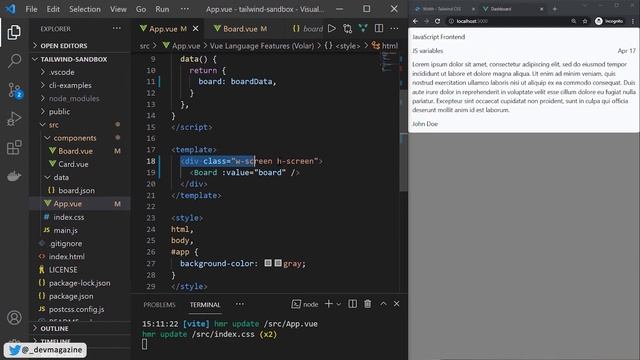Image resolution: width=640 pixels, height=360 pixels.
Task: Expand the .vscode folder
Action: click(62, 72)
